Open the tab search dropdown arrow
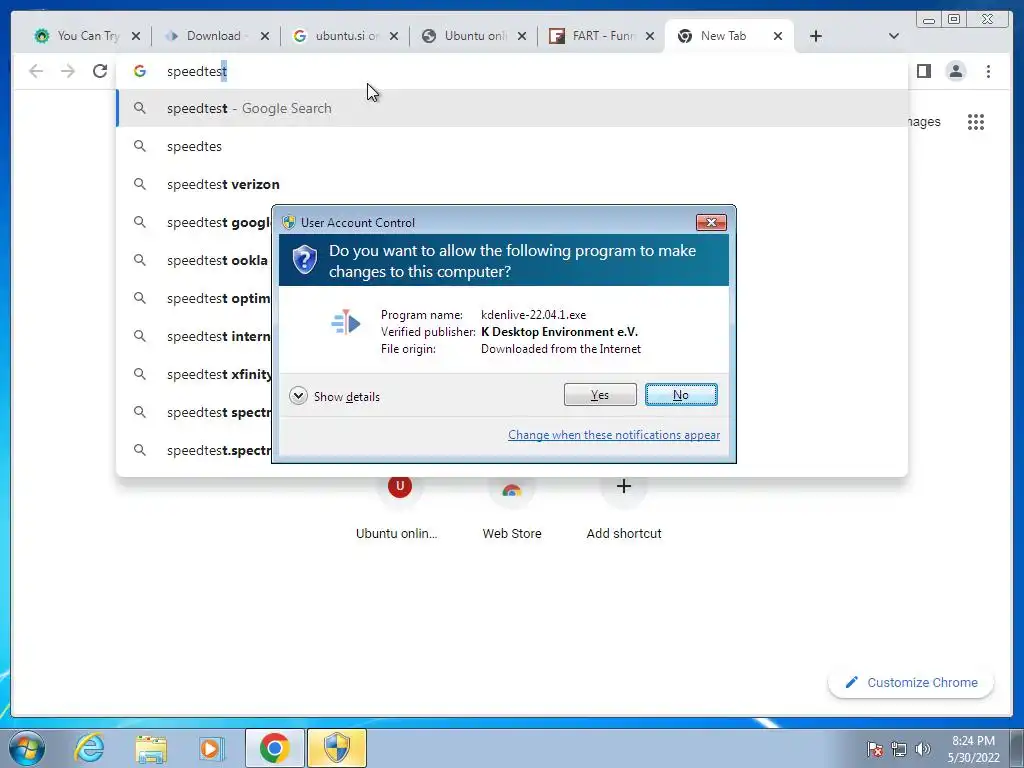The height and width of the screenshot is (768, 1024). pos(894,36)
